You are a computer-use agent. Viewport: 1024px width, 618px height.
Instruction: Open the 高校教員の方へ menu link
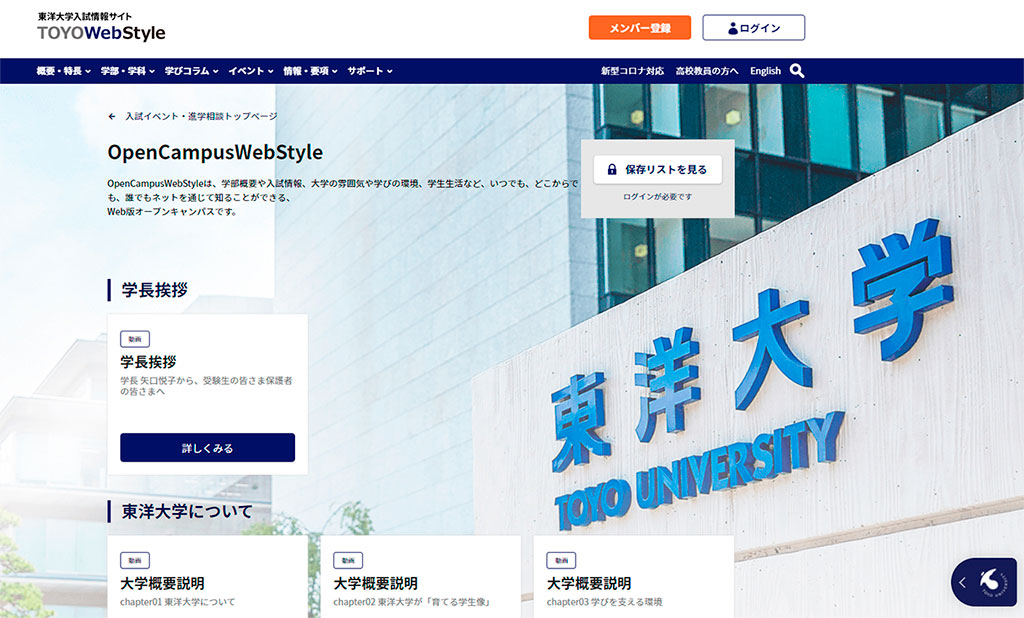point(707,71)
